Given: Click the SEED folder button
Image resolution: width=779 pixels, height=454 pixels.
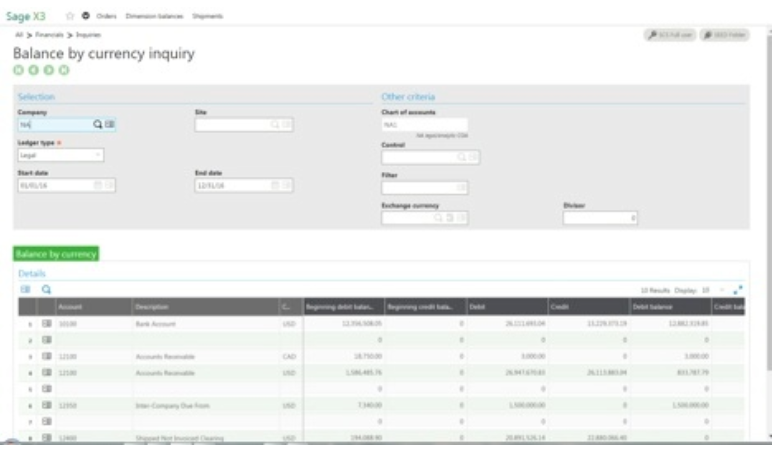Looking at the screenshot, I should coord(725,35).
